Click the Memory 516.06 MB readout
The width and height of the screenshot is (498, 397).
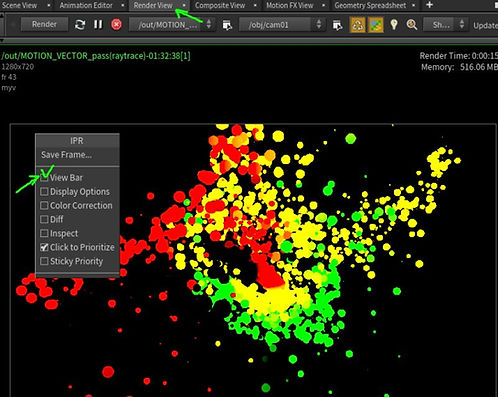pyautogui.click(x=459, y=67)
